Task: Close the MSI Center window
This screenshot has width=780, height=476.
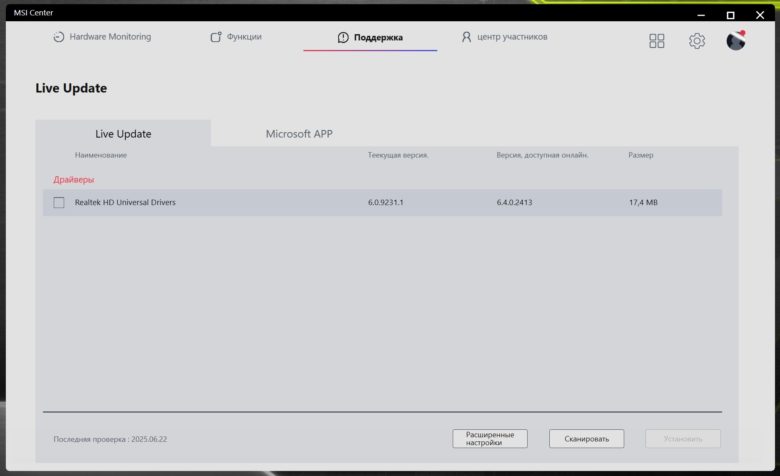Action: click(760, 15)
